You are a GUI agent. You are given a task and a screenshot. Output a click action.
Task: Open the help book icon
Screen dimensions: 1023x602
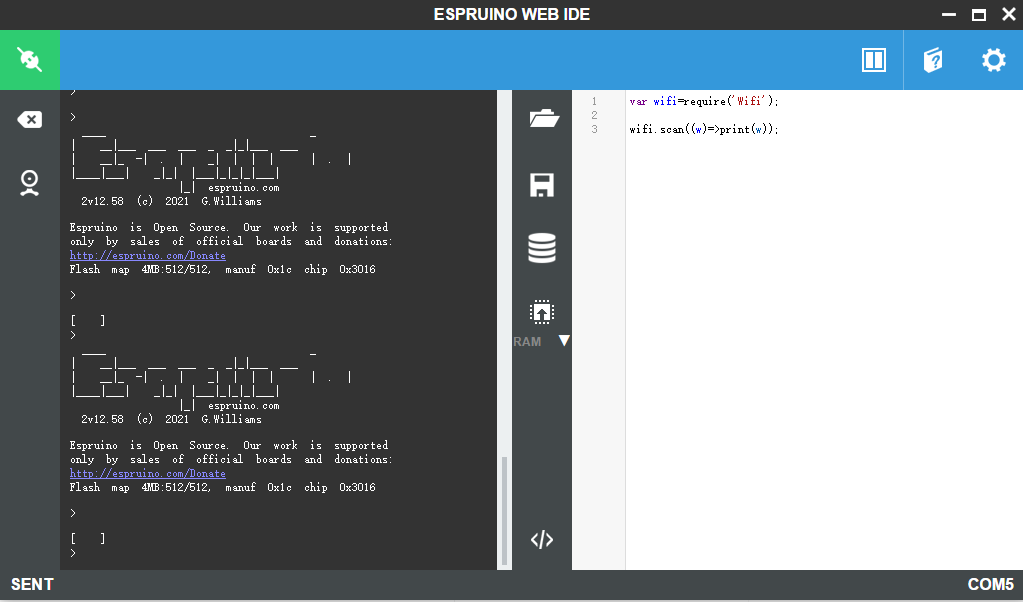pyautogui.click(x=933, y=60)
